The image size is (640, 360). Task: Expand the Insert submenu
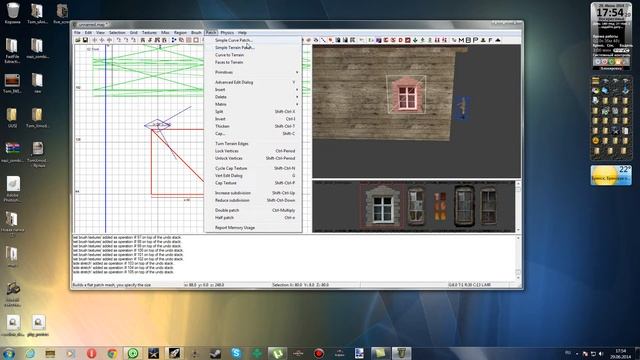[253, 89]
